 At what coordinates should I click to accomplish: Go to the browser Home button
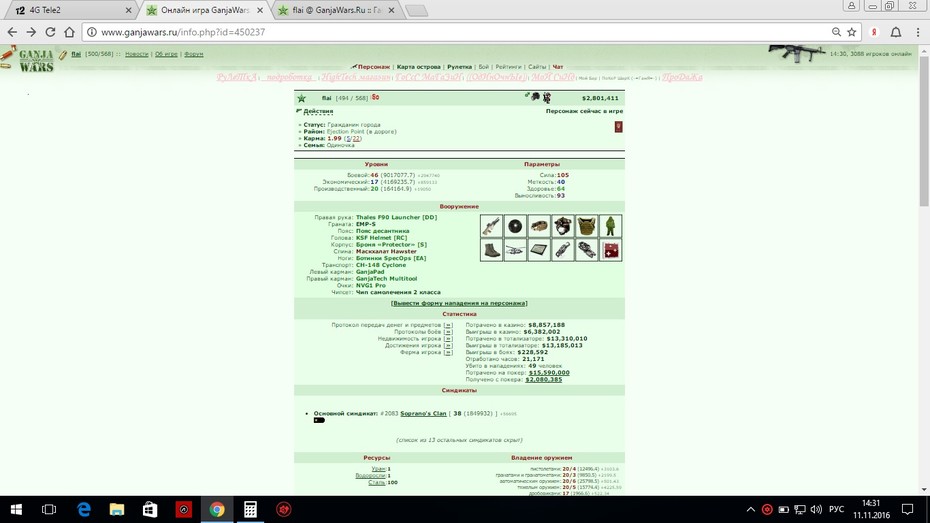tap(69, 32)
